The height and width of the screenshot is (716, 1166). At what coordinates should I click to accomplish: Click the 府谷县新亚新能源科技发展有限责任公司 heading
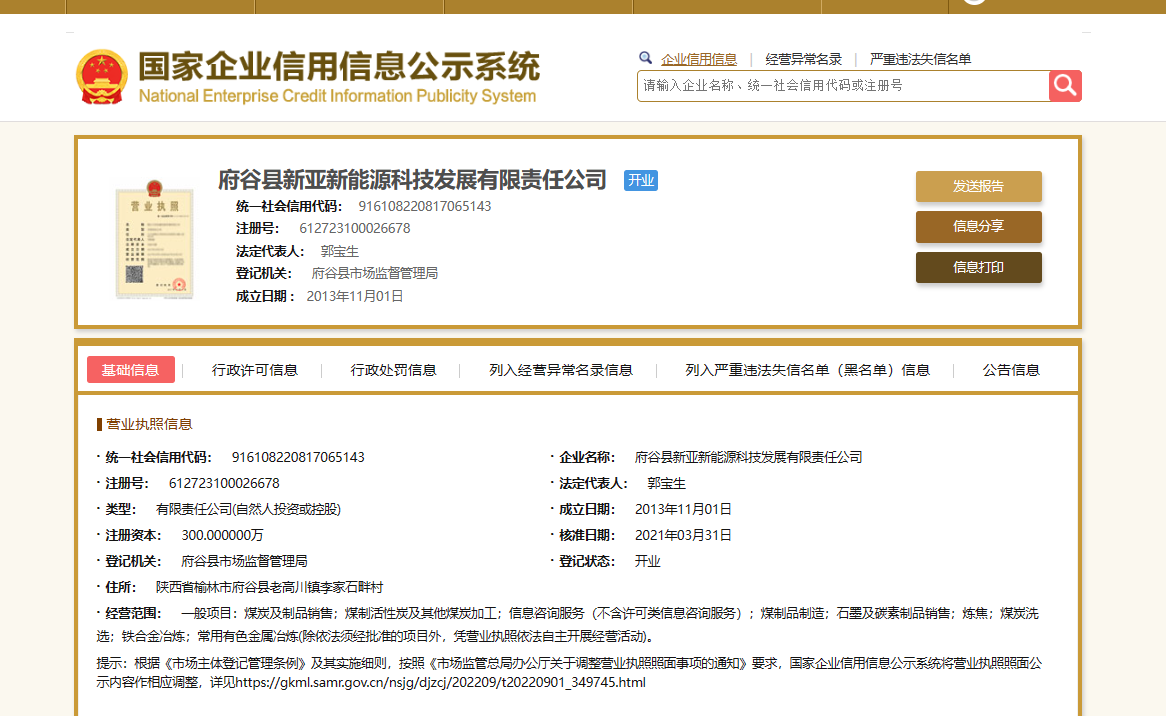coord(412,180)
